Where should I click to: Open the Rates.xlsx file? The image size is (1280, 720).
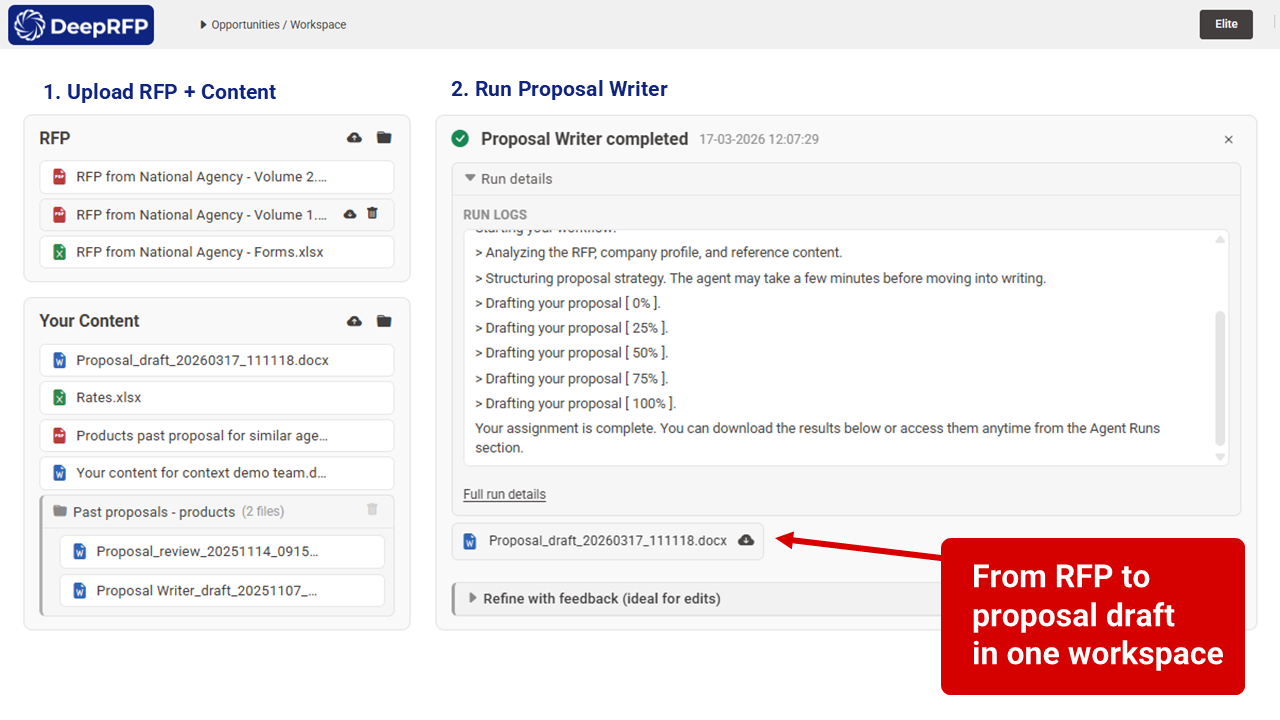(217, 398)
